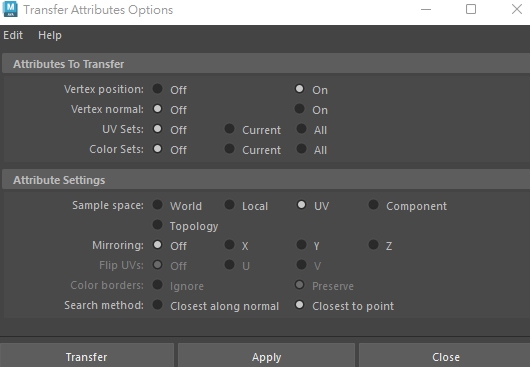Click the Maya app icon in title bar
The image size is (530, 367).
coord(10,9)
